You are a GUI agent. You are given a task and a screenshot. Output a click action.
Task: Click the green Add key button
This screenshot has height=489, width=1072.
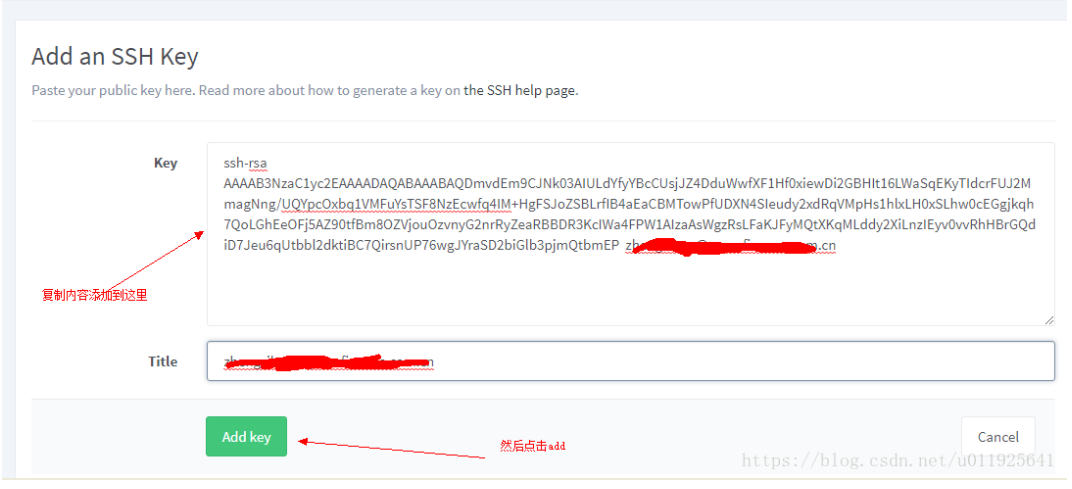tap(246, 436)
